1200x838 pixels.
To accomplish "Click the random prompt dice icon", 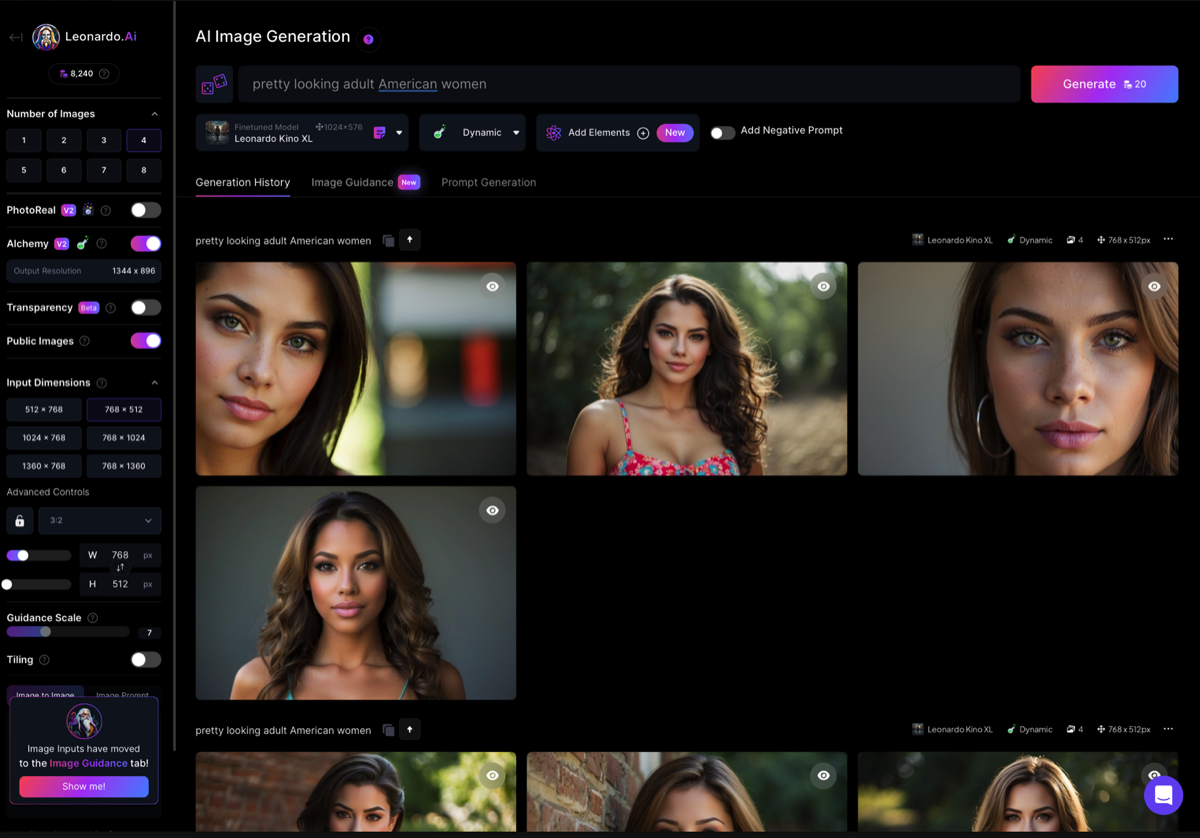I will click(x=214, y=85).
